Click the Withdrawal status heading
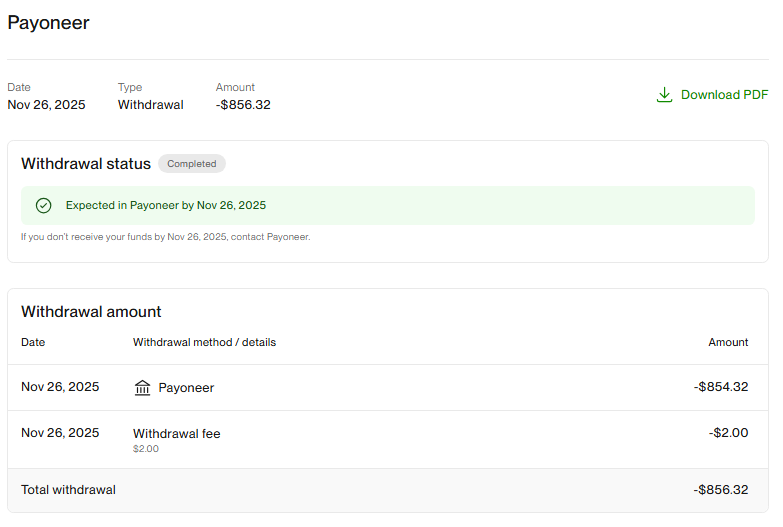The image size is (783, 527). (86, 164)
